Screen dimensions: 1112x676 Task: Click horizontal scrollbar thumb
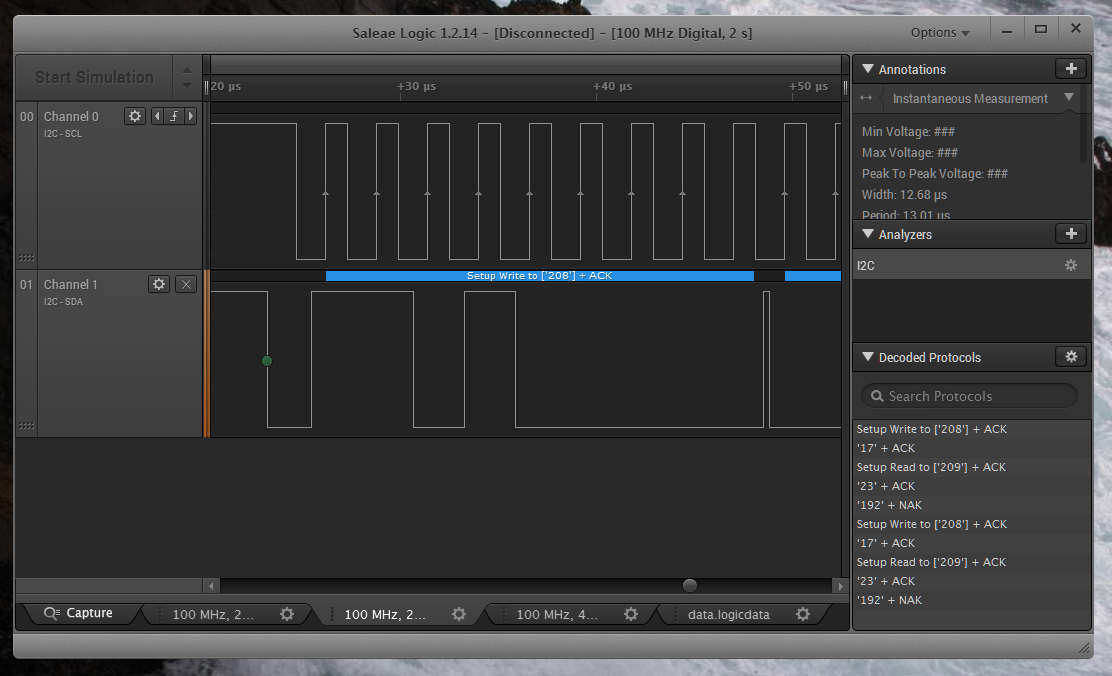point(689,585)
